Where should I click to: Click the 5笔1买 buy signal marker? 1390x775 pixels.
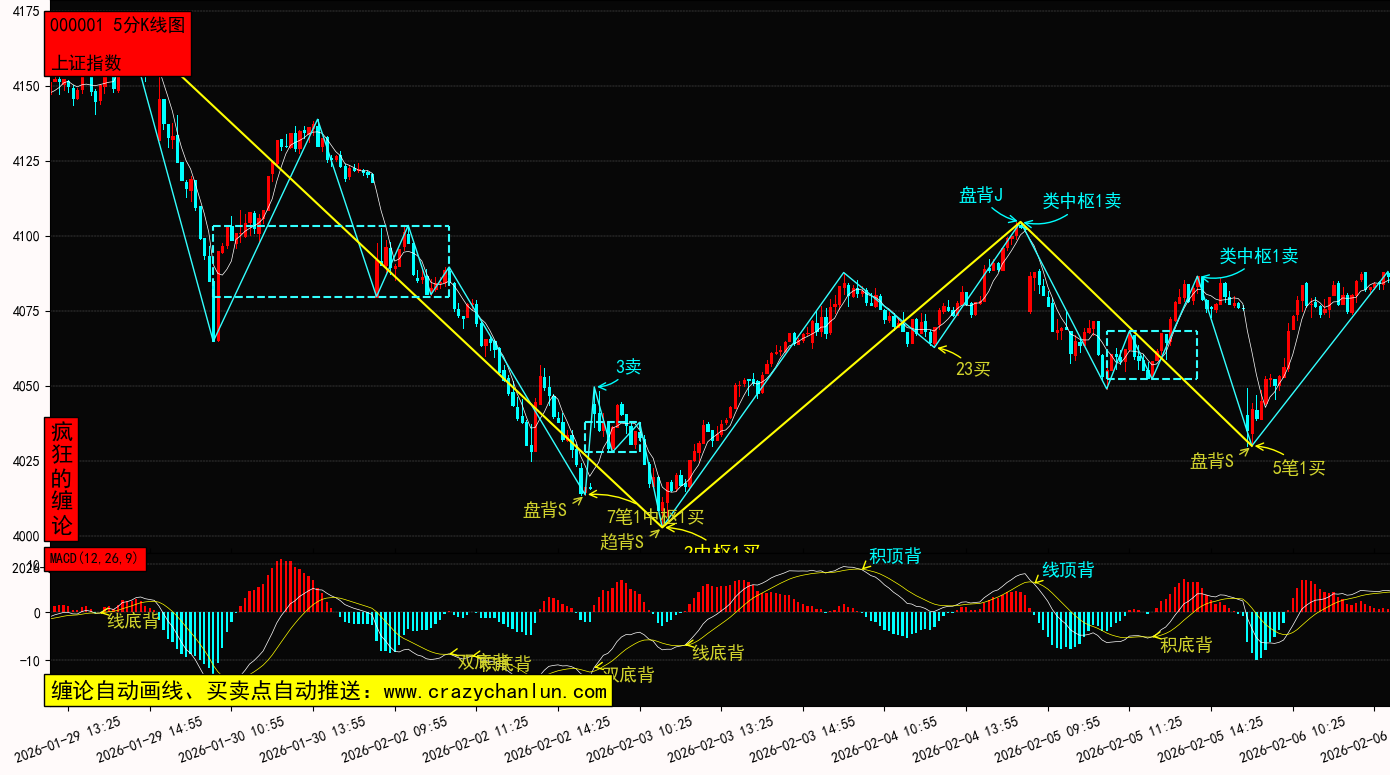point(1298,467)
